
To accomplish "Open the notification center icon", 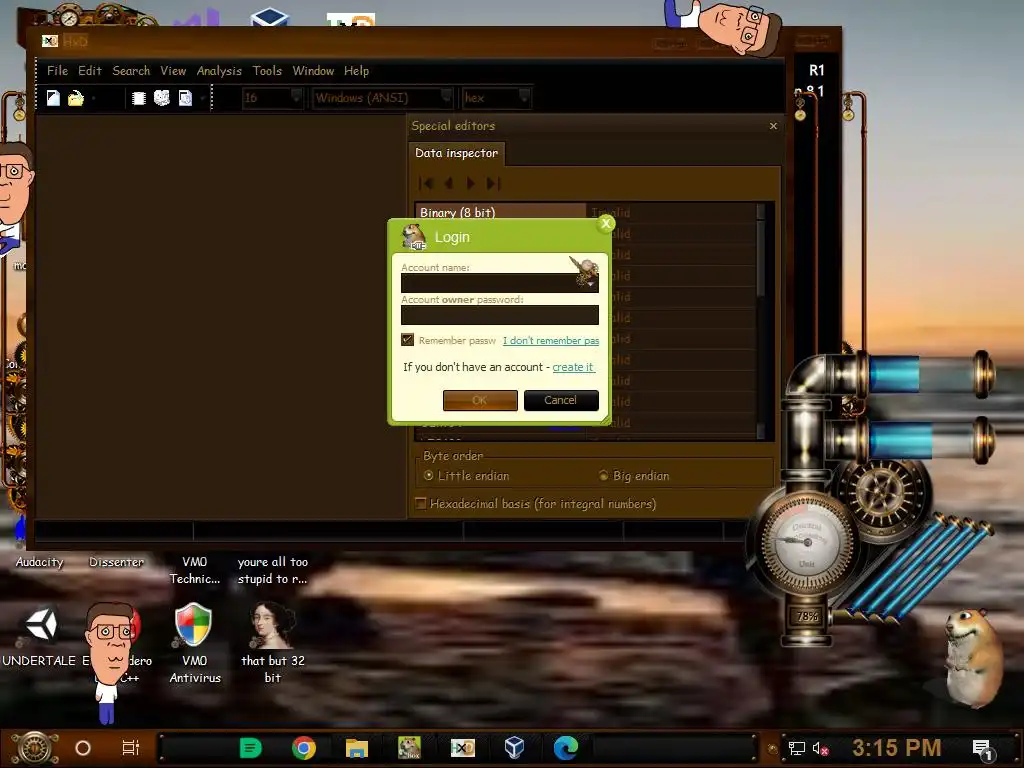I will [x=982, y=749].
